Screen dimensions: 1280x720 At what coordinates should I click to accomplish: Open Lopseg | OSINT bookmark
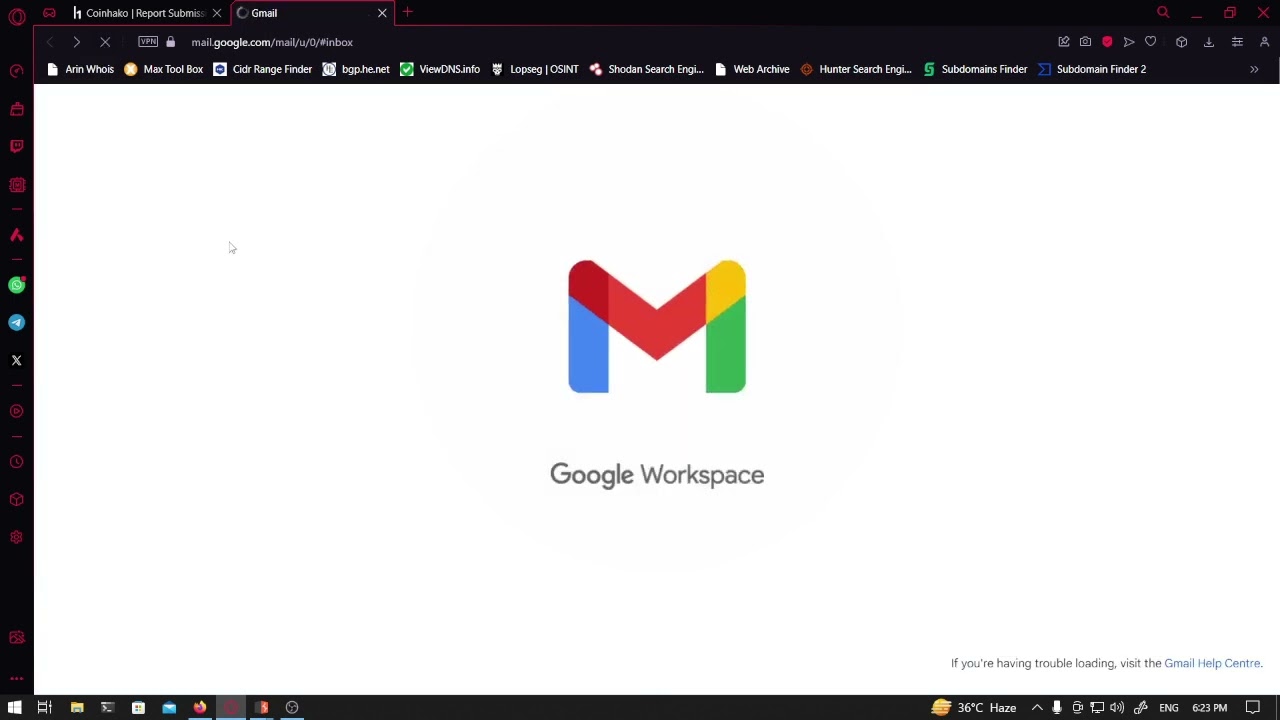click(535, 69)
